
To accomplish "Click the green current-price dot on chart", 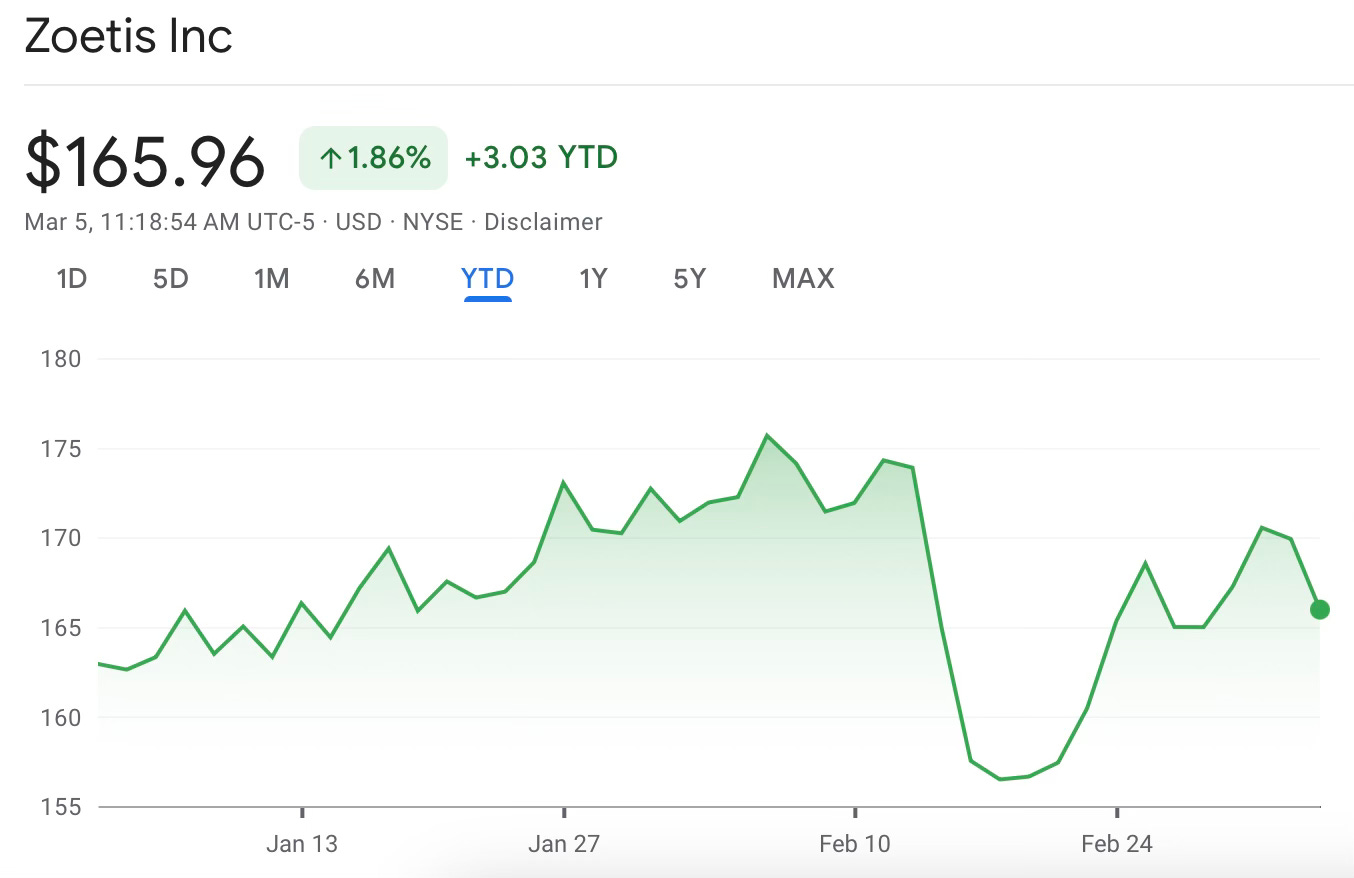I will [1319, 609].
